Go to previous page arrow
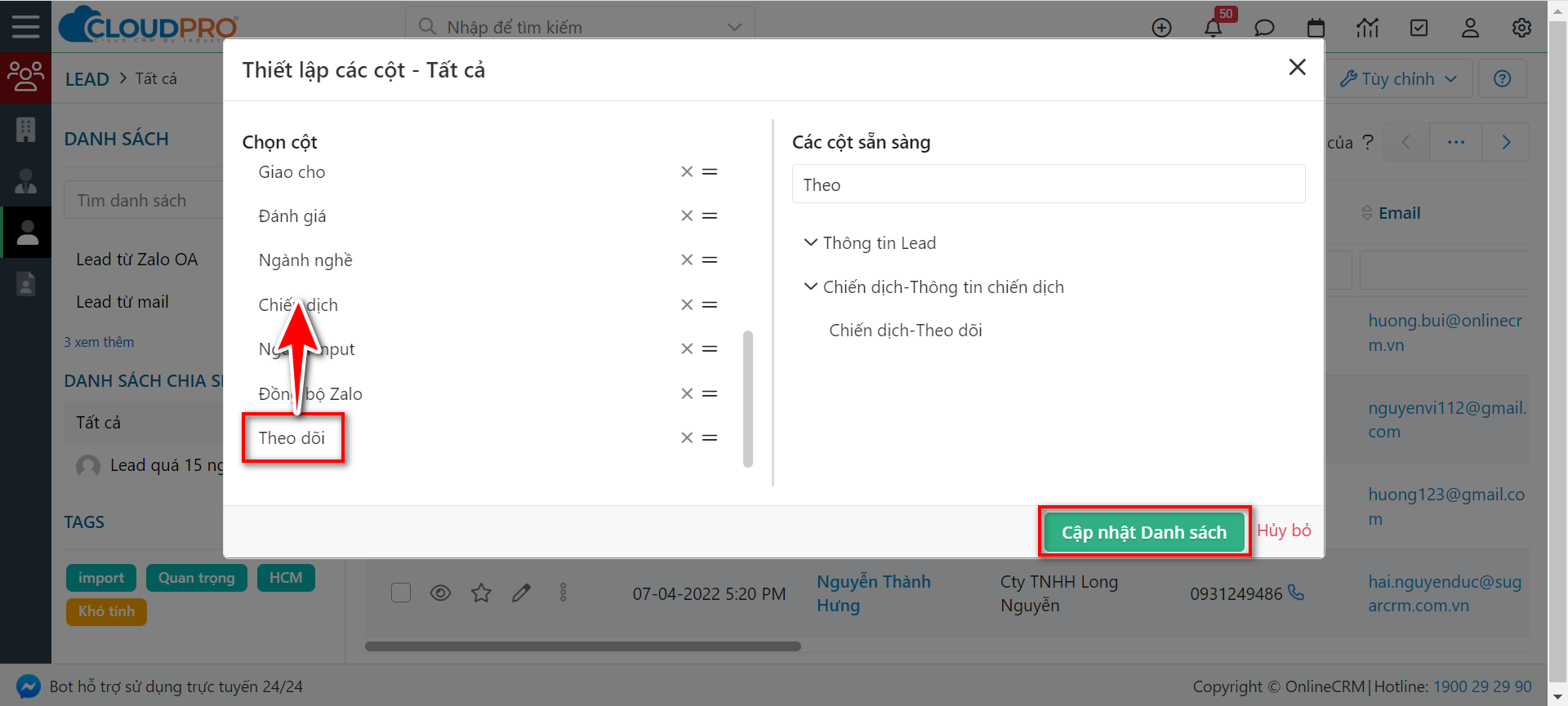Viewport: 1568px width, 706px height. point(1405,142)
